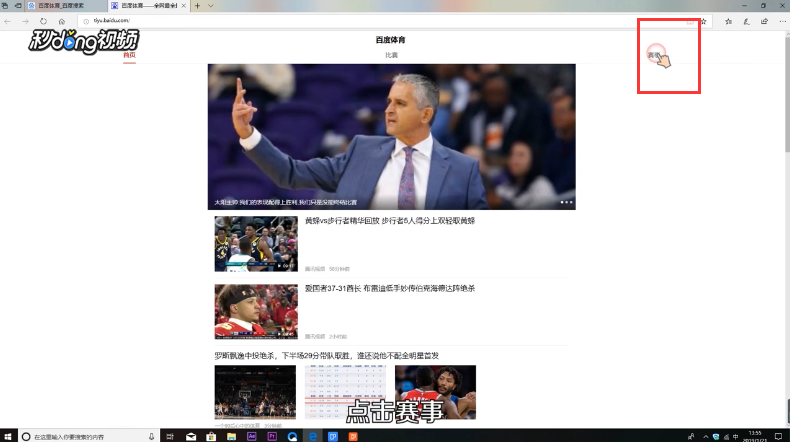Show tabs you've set aside
The width and height of the screenshot is (790, 442).
point(5,6)
